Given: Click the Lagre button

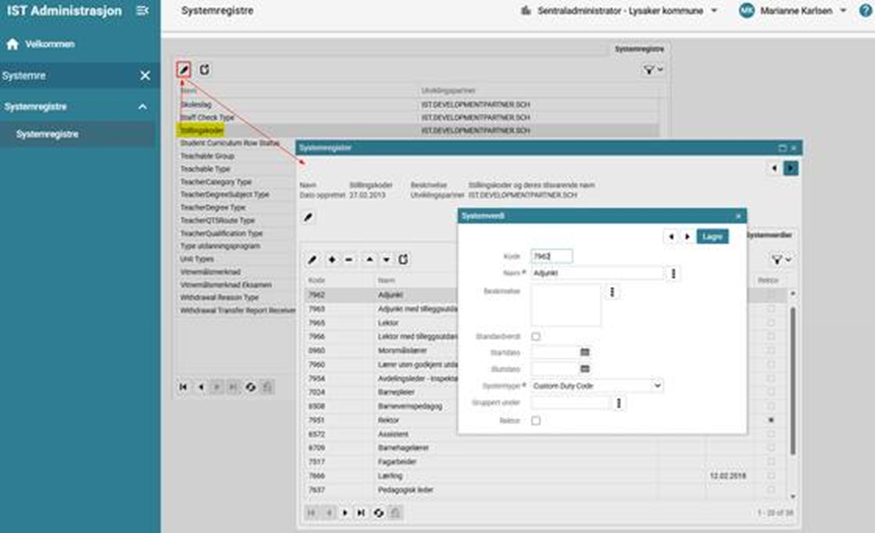Looking at the screenshot, I should point(713,237).
